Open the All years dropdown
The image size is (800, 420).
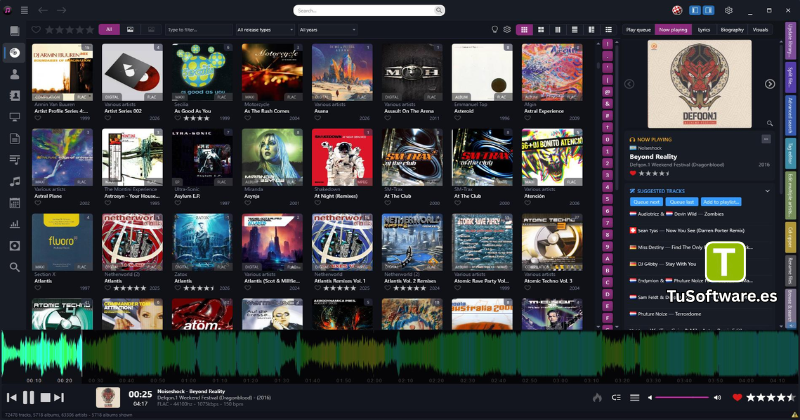click(x=327, y=30)
